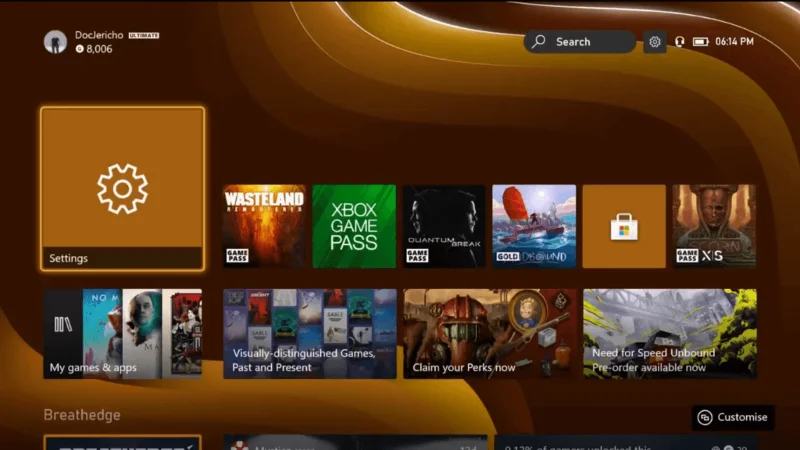Screen dimensions: 800x450
Task: Launch the Dredge Gold game tile
Action: coord(534,226)
